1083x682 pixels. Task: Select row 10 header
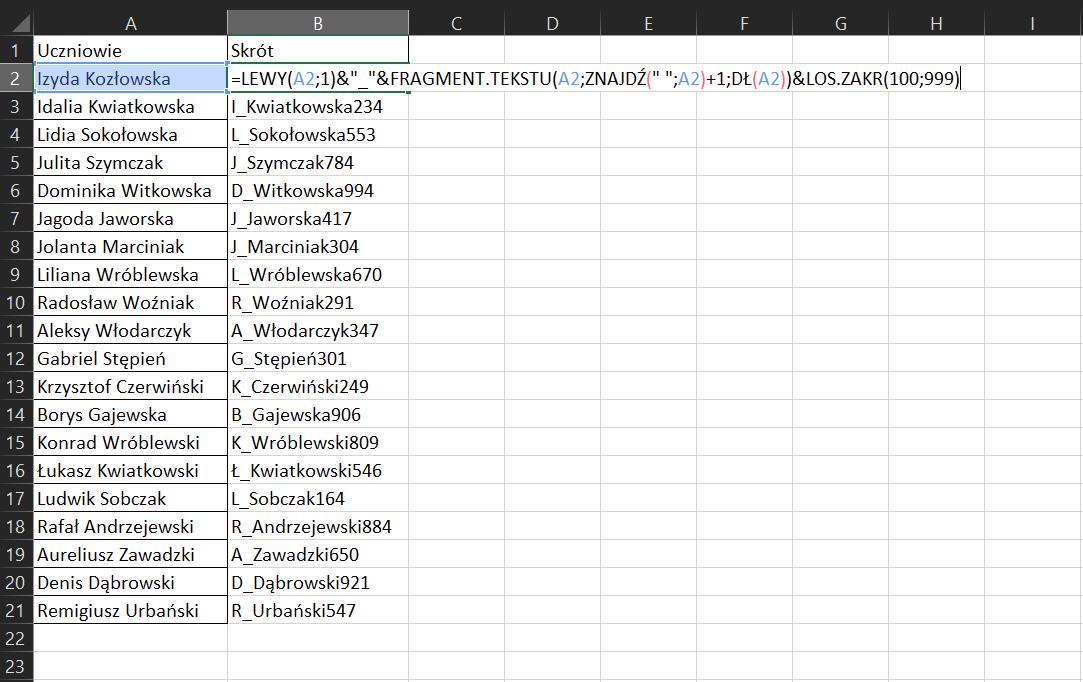(16, 302)
